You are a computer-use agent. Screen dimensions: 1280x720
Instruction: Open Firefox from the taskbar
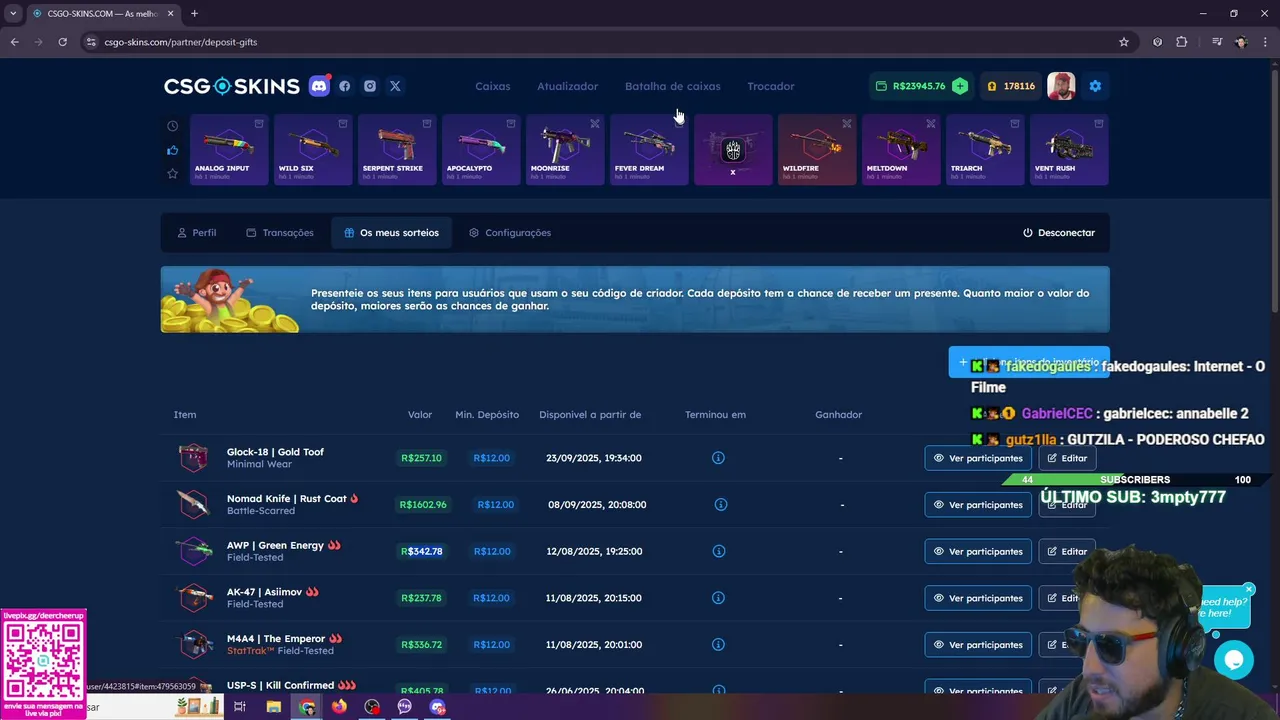tap(340, 707)
